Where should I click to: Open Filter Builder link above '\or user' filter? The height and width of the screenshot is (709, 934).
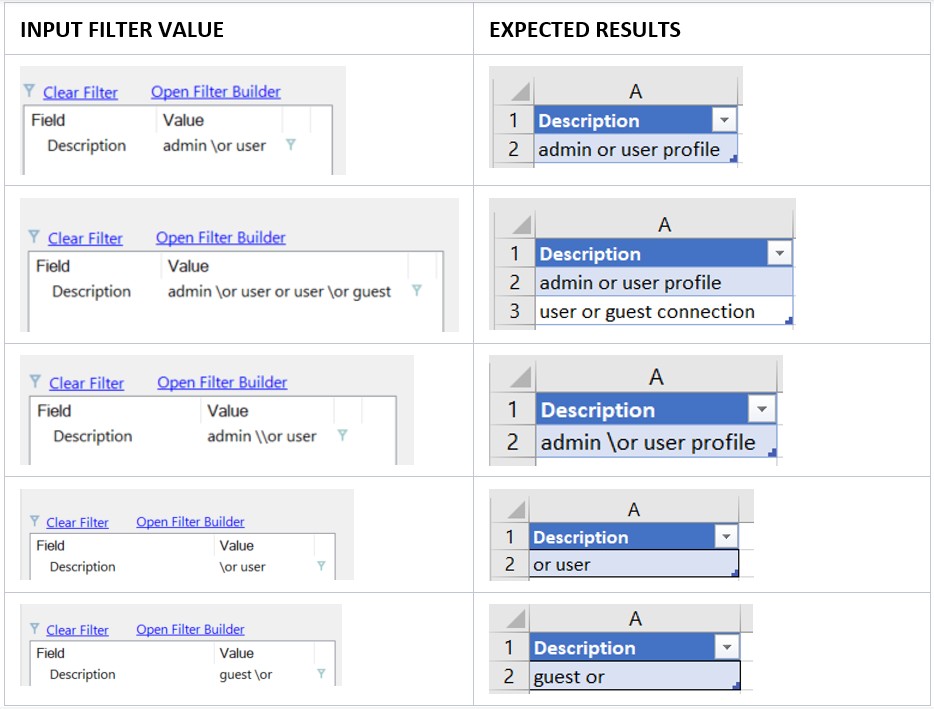tap(190, 522)
